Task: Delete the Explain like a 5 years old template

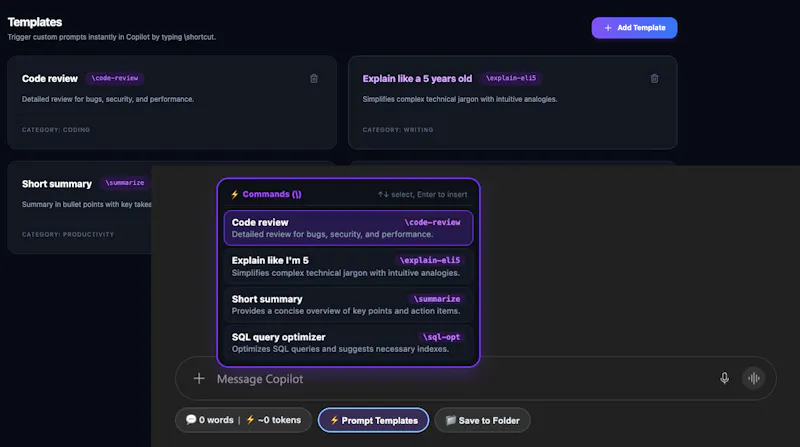Action: pos(655,79)
